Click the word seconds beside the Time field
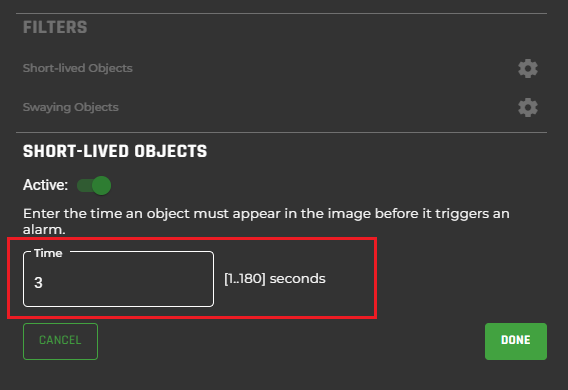Screen dimensions: 568x390 (298, 279)
